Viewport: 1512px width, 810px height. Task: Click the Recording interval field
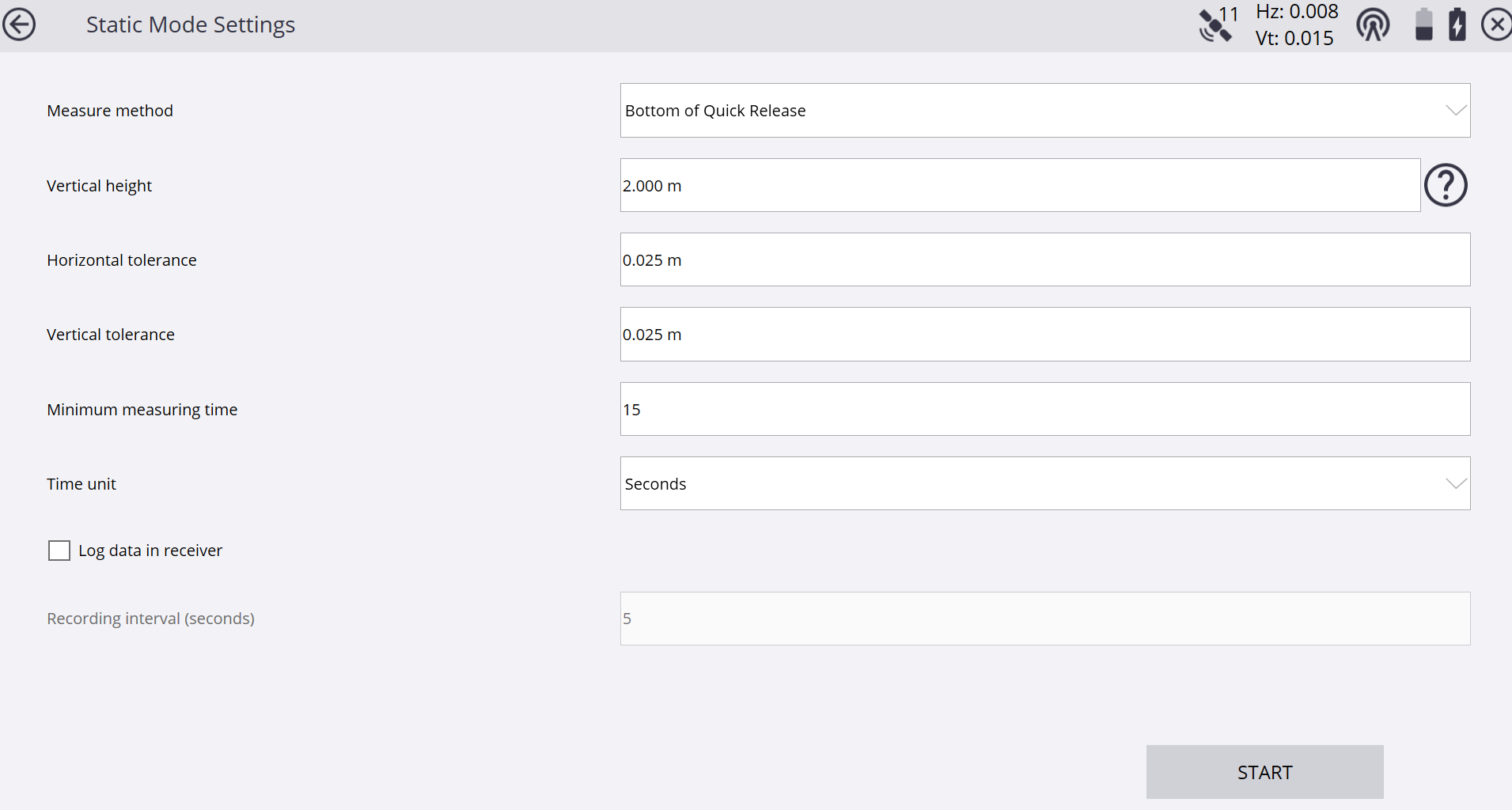pos(1044,619)
